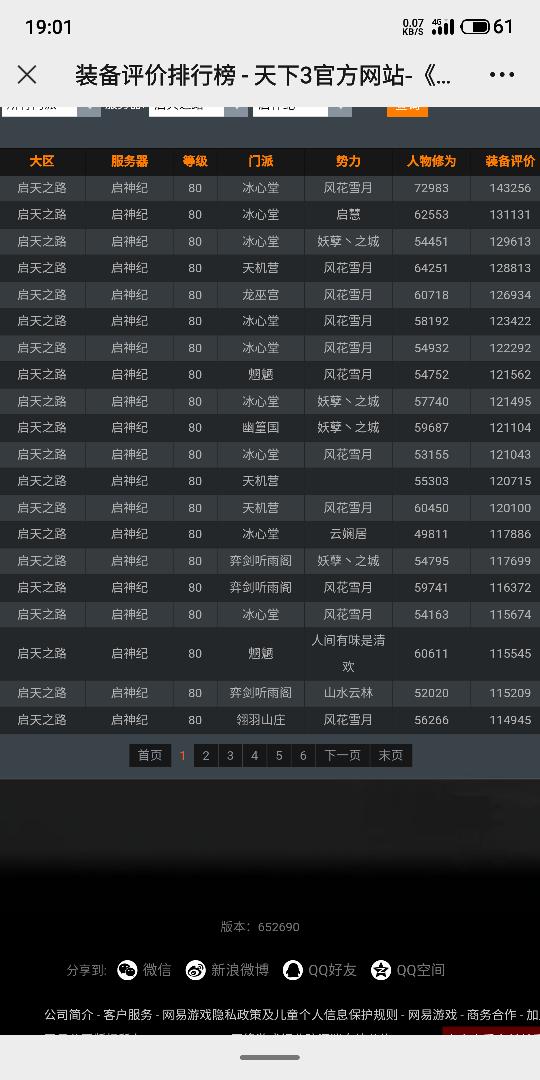Select the 装备评价 column header
The height and width of the screenshot is (1080, 540).
510,161
